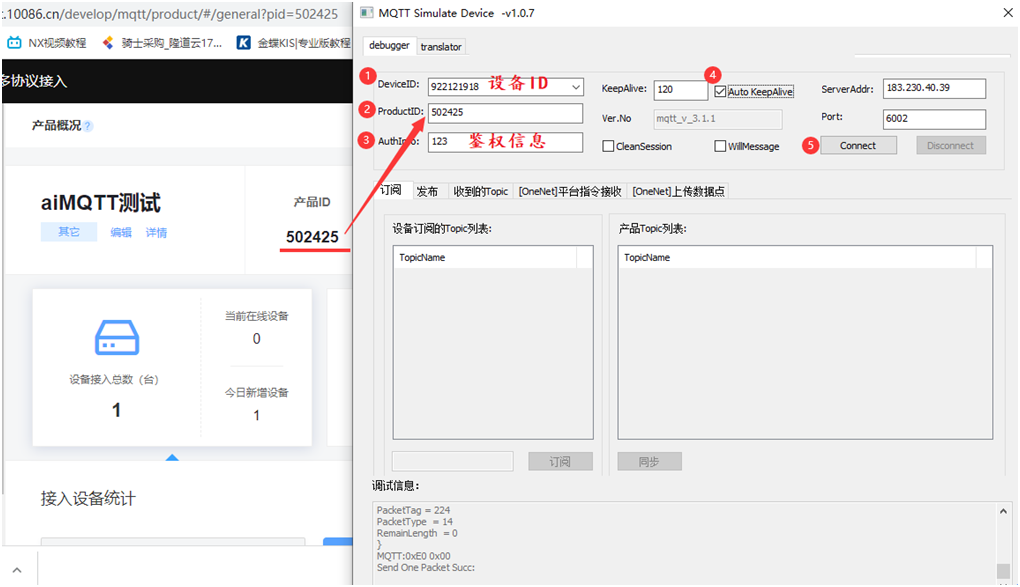
Task: Click the NX视频教程 bookmark icon
Action: [14, 43]
